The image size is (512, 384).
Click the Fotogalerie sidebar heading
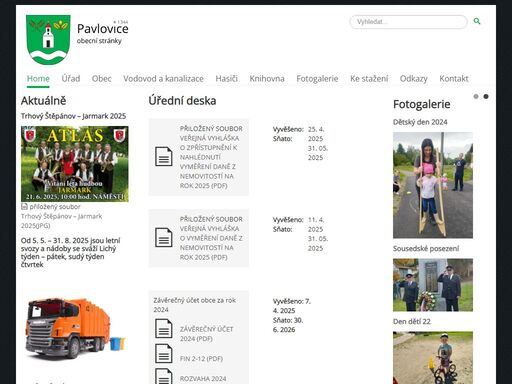pyautogui.click(x=422, y=104)
